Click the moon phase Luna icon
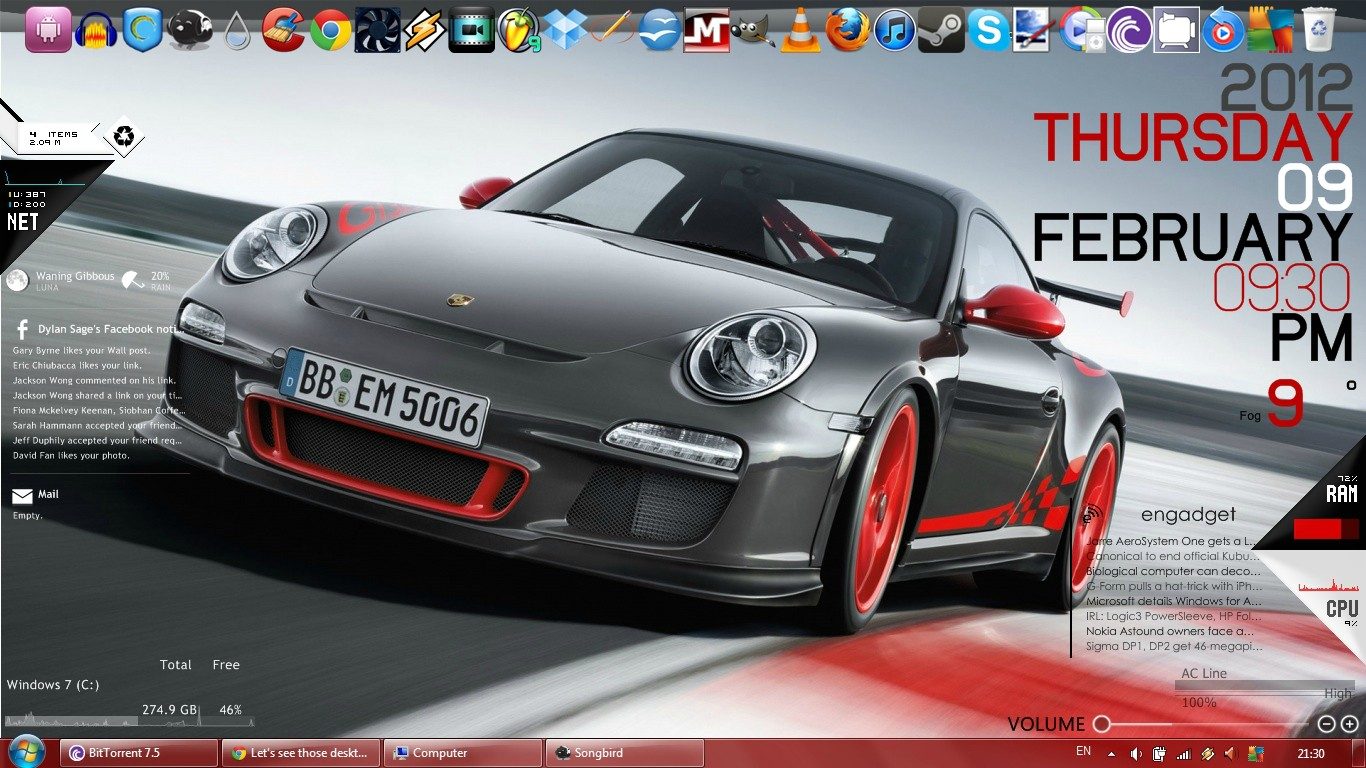This screenshot has height=768, width=1366. coord(15,280)
